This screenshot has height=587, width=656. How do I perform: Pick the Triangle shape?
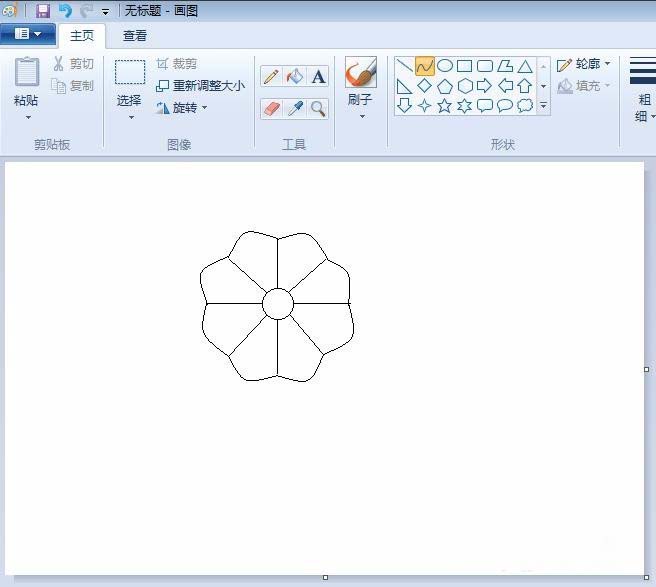coord(525,66)
